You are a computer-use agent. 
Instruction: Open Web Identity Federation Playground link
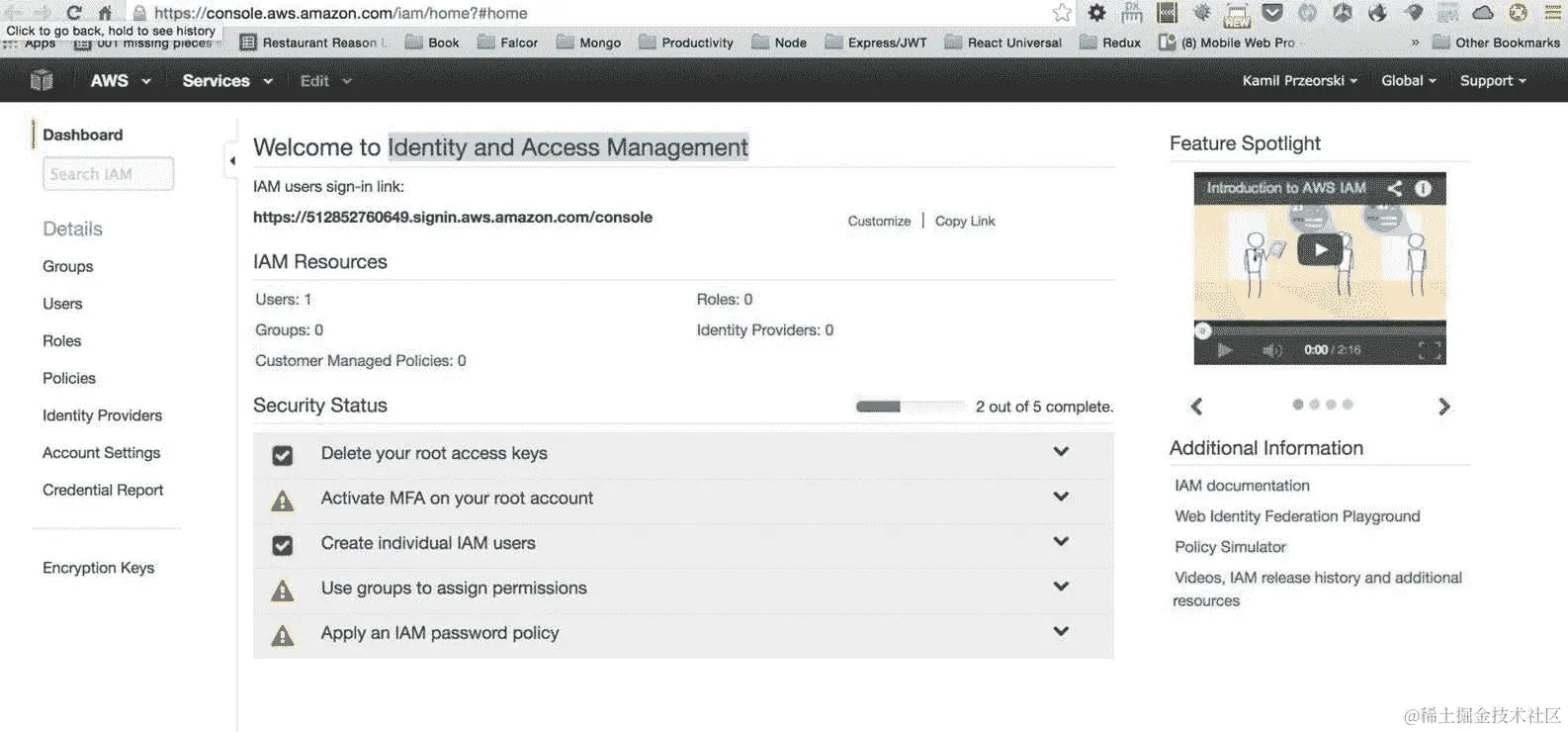pyautogui.click(x=1297, y=516)
